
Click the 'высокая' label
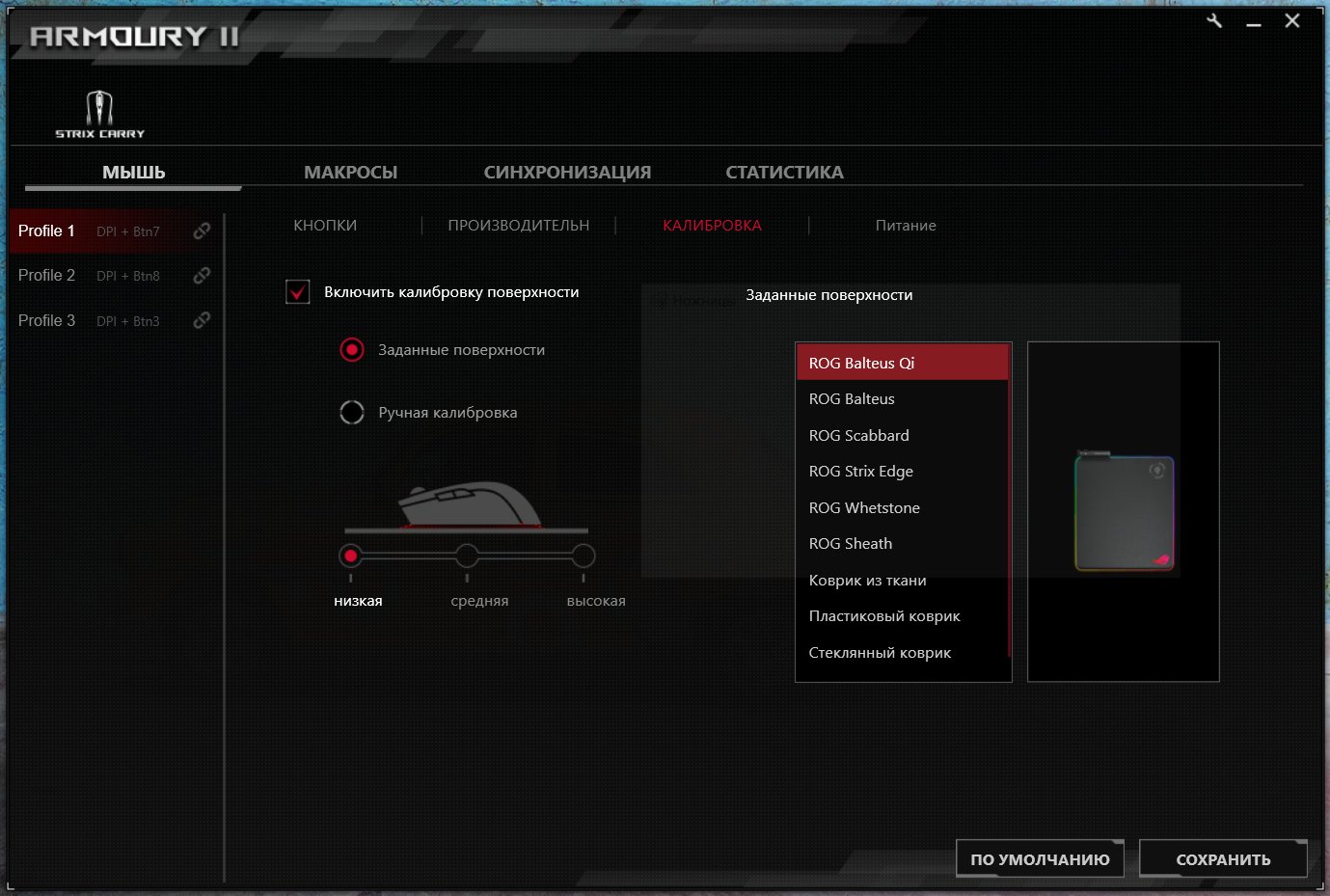click(x=596, y=600)
